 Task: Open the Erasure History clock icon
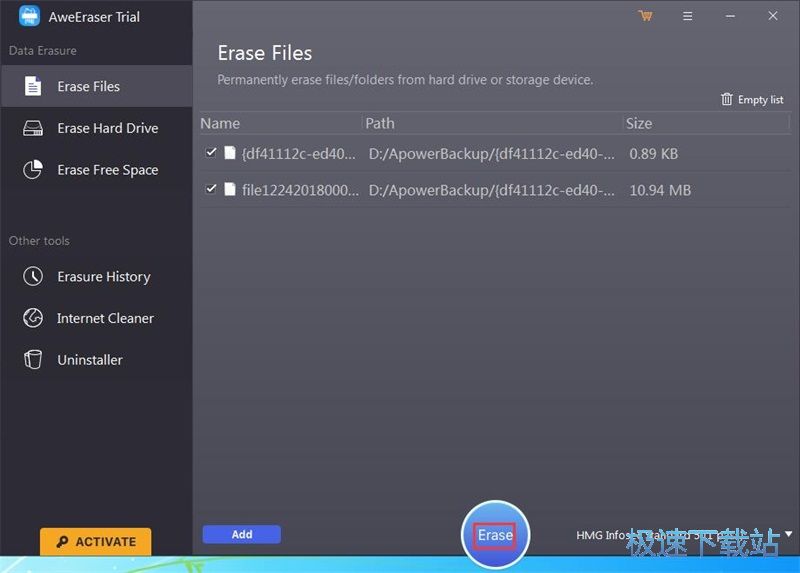coord(33,276)
